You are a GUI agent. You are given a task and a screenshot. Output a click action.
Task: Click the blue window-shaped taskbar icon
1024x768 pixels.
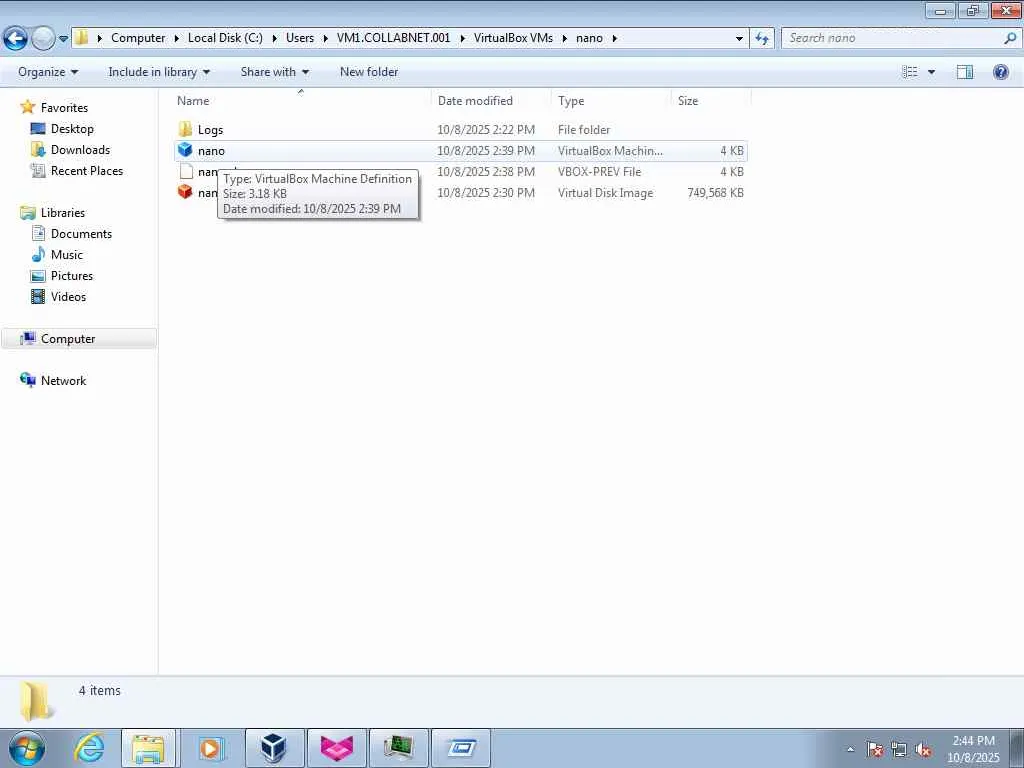point(461,748)
